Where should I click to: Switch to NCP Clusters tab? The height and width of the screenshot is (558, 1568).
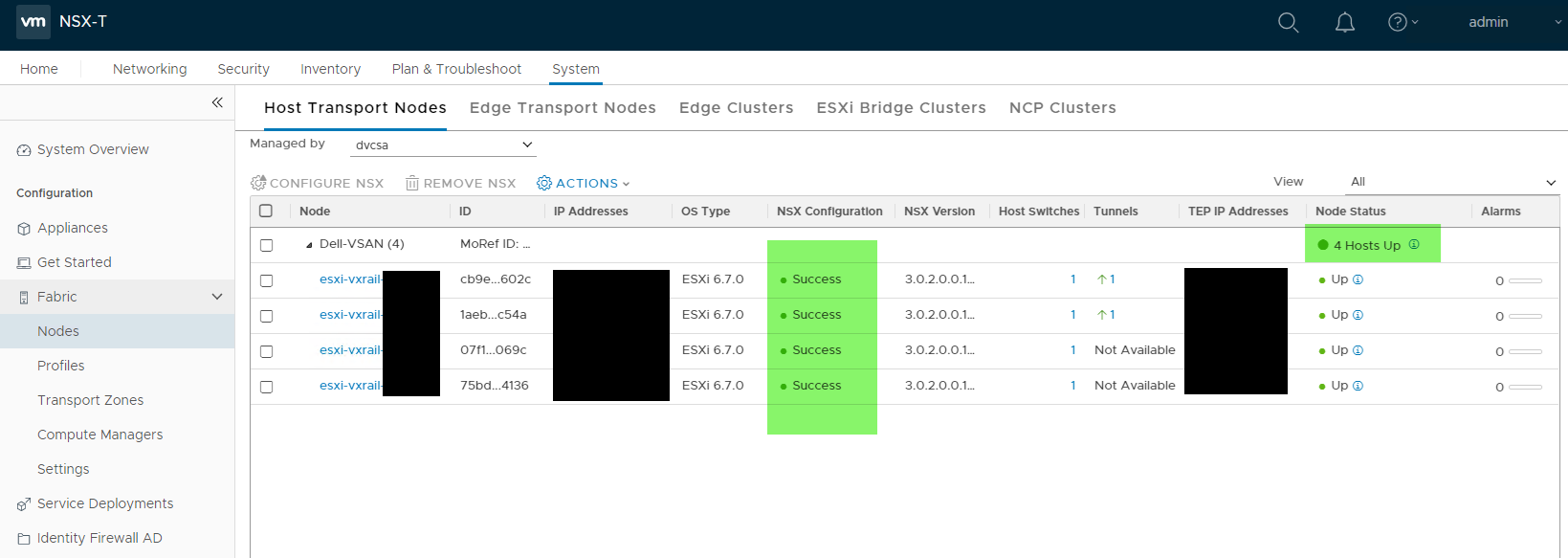tap(1063, 107)
